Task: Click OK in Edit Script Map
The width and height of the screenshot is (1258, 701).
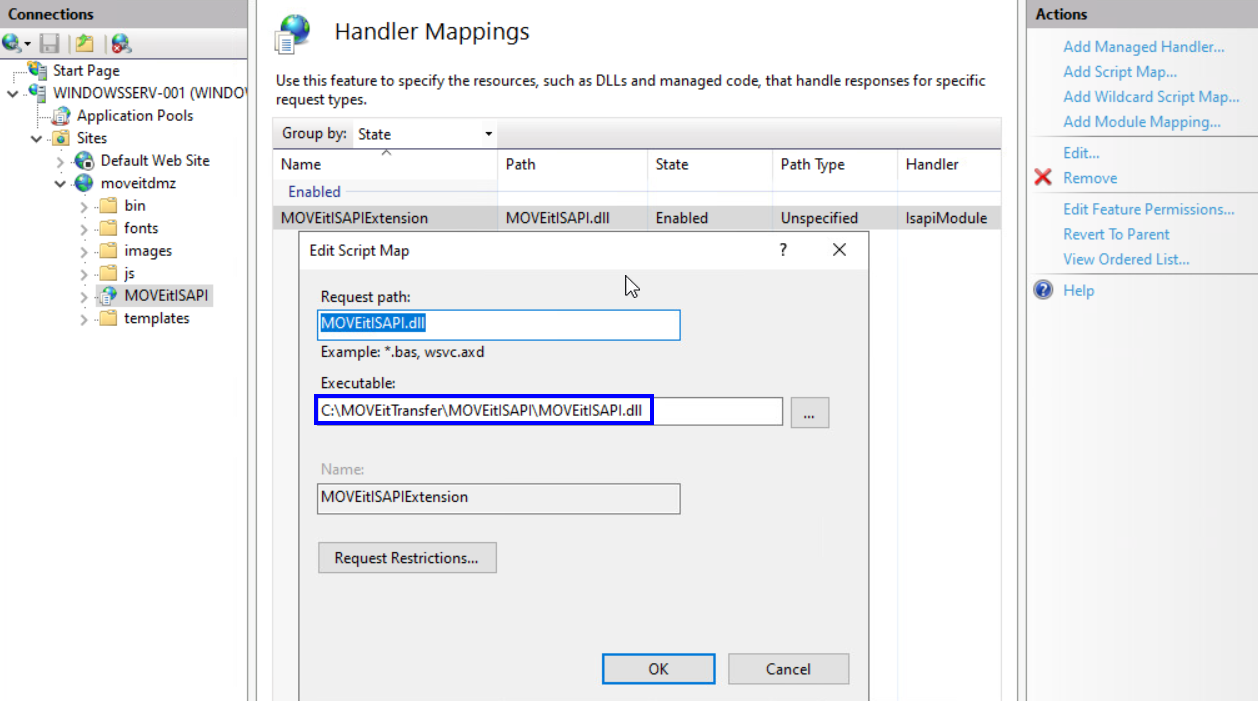Action: coord(658,669)
